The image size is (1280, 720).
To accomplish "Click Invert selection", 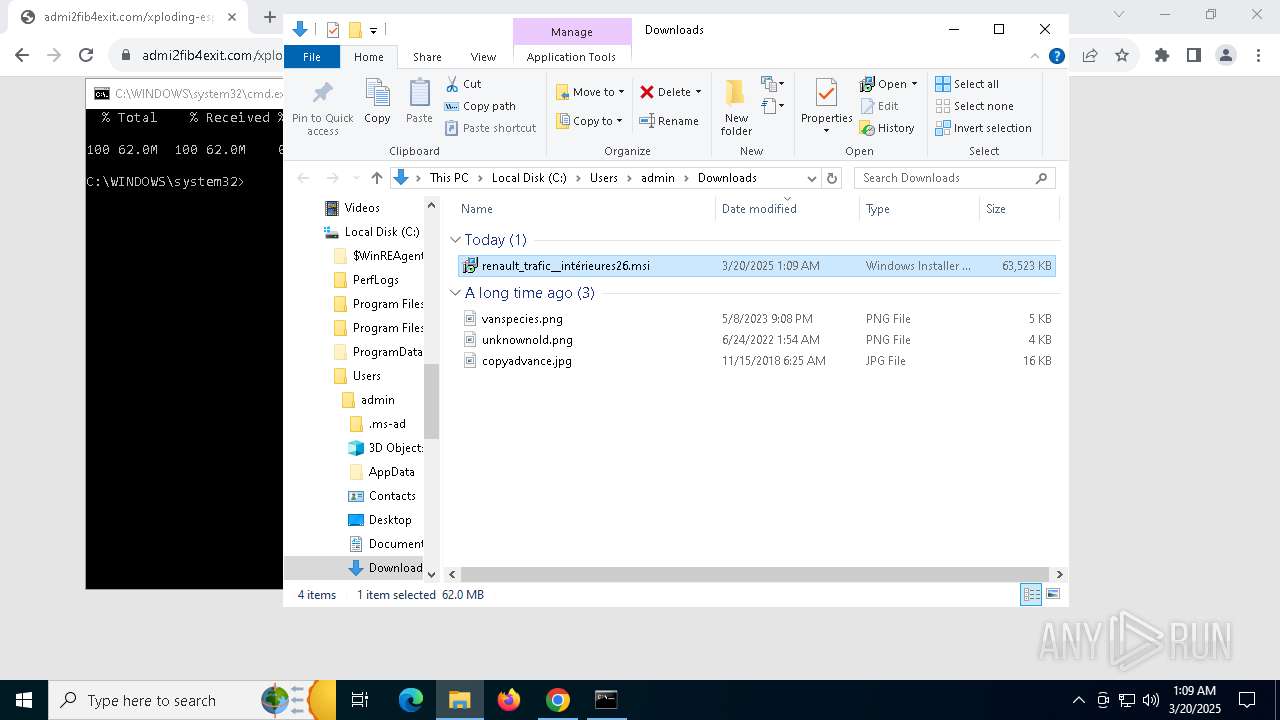I will 983,128.
